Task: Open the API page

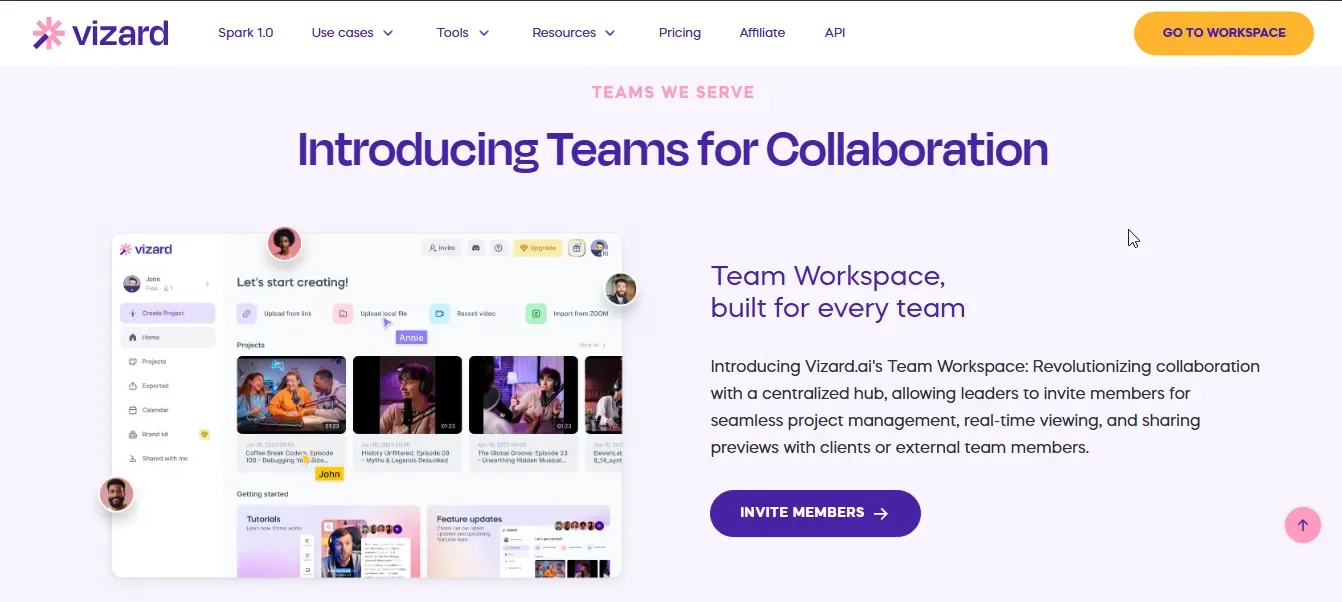Action: (835, 33)
